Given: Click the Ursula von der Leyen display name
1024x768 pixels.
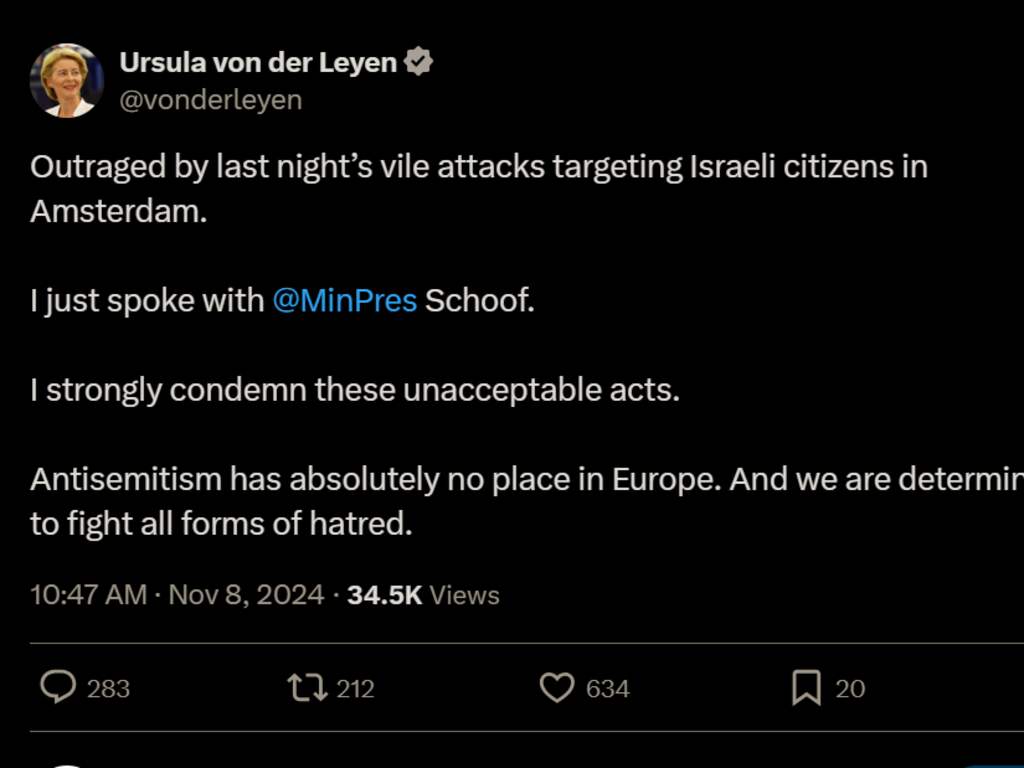Looking at the screenshot, I should pyautogui.click(x=258, y=62).
